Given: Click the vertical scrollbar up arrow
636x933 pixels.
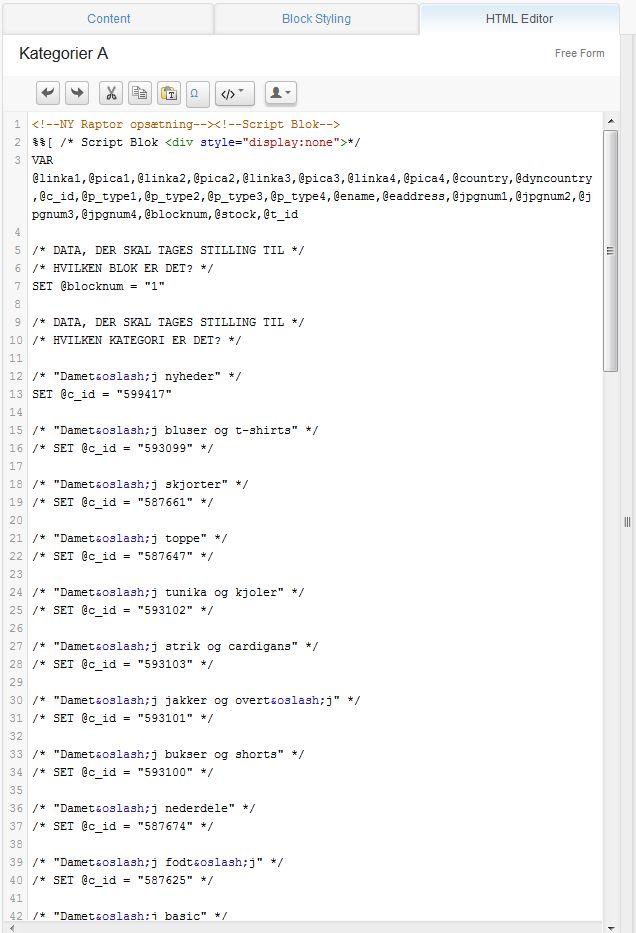Looking at the screenshot, I should coord(610,121).
